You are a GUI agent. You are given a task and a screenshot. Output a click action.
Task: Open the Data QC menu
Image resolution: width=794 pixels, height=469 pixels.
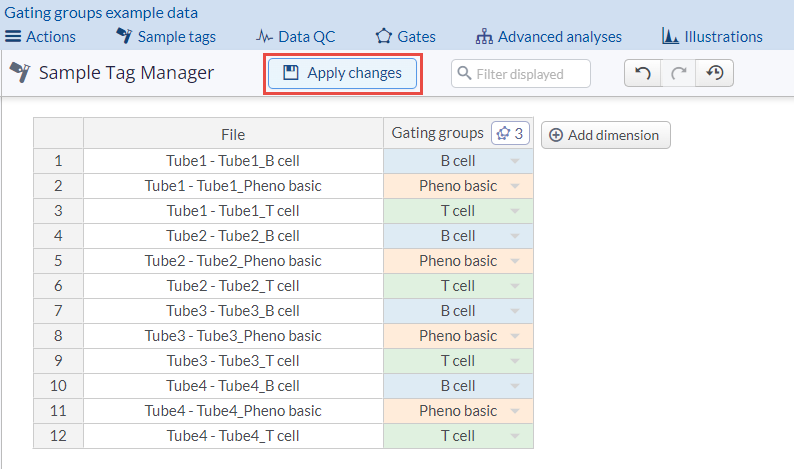tap(295, 37)
